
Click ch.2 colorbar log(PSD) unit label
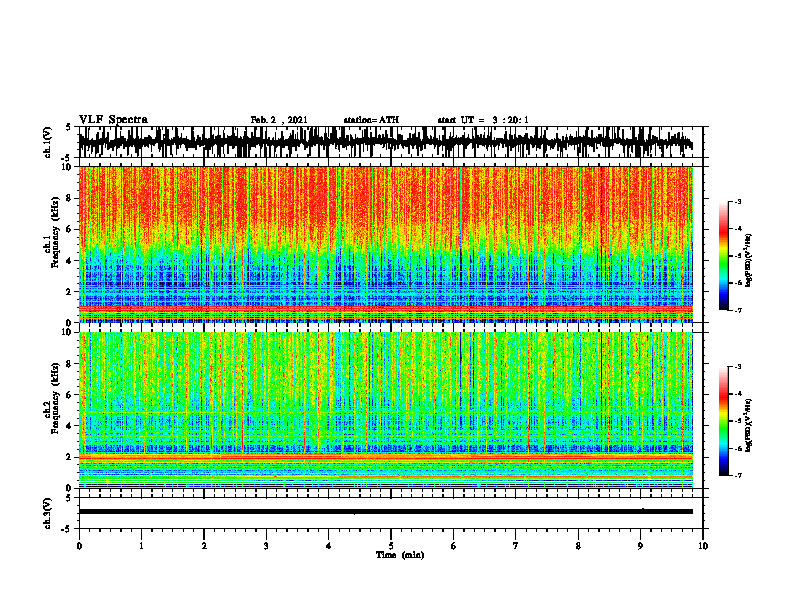[750, 426]
